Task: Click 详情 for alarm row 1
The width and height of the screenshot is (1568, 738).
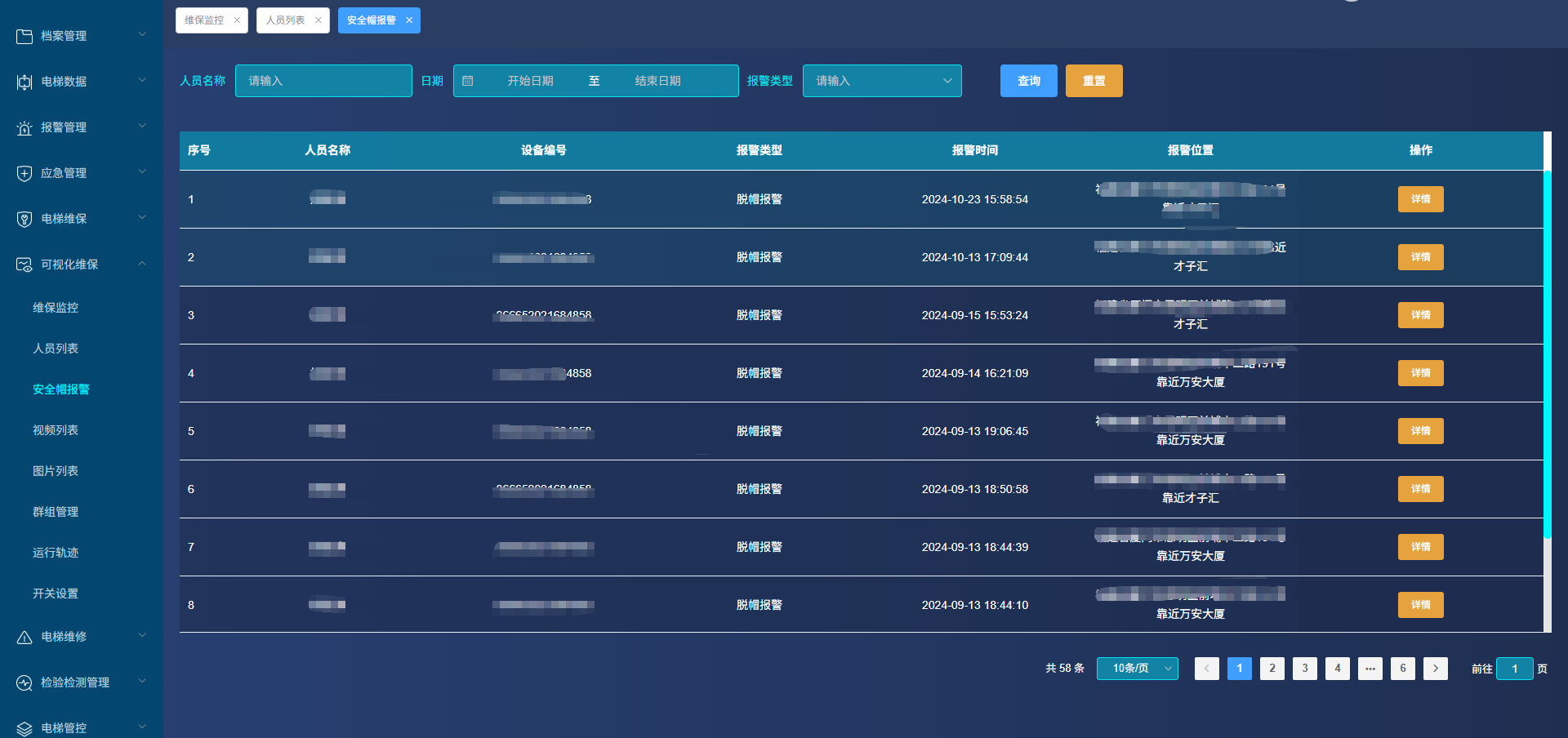Action: tap(1420, 199)
